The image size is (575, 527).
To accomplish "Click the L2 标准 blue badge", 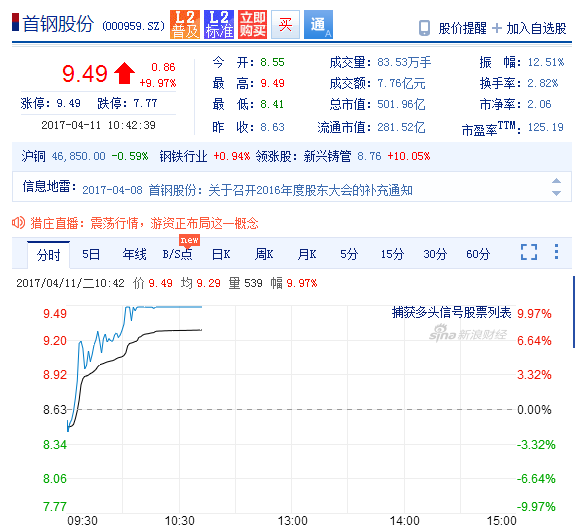I will coord(219,25).
